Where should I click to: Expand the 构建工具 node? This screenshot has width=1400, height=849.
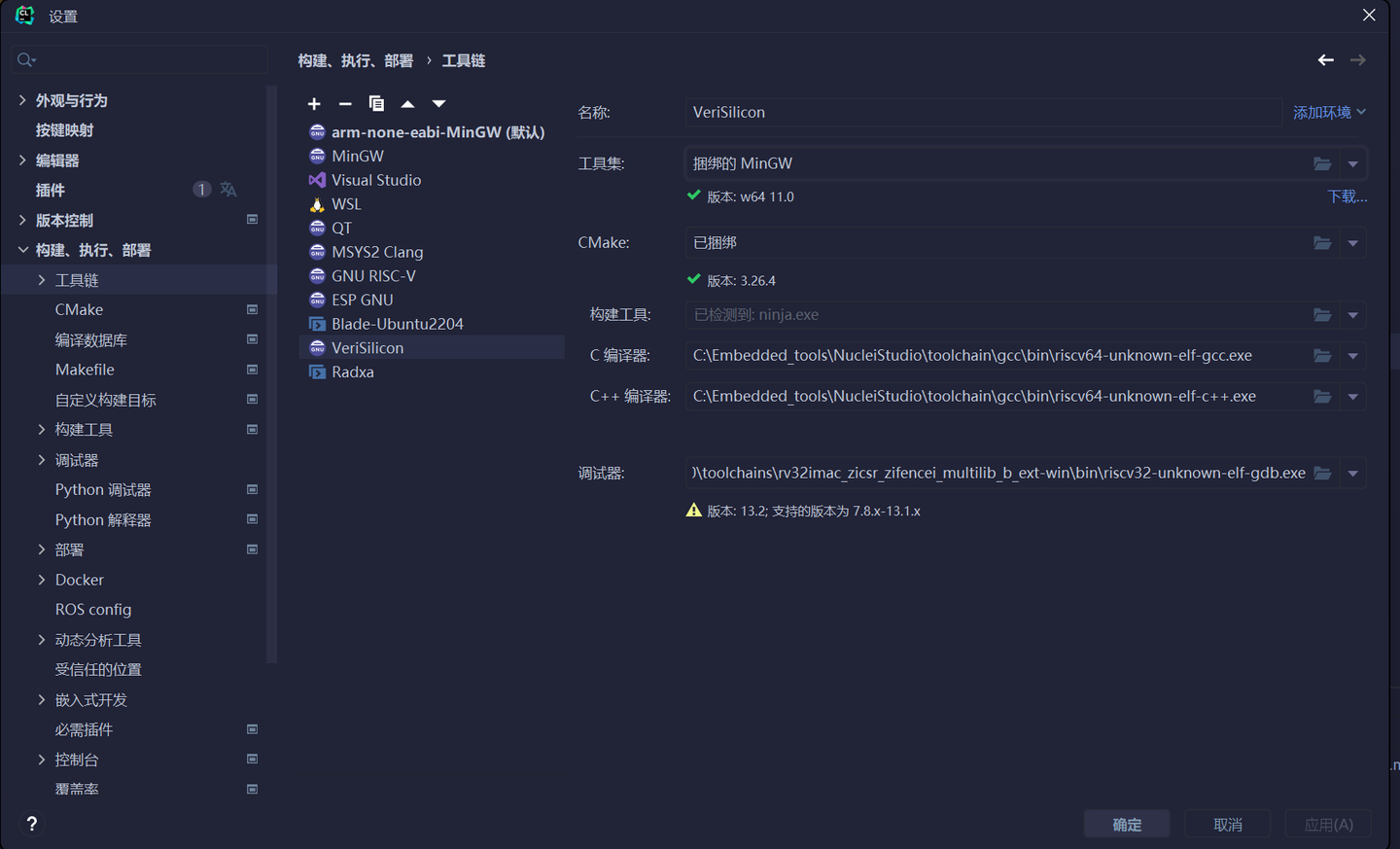click(x=42, y=429)
